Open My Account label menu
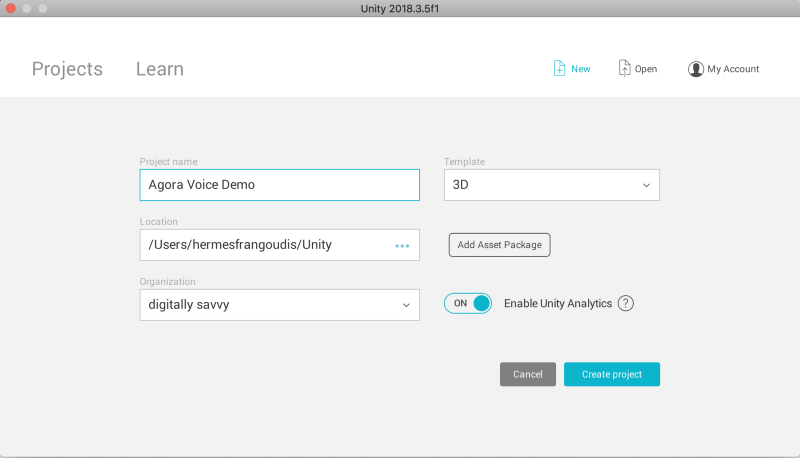This screenshot has width=800, height=458. (x=733, y=69)
